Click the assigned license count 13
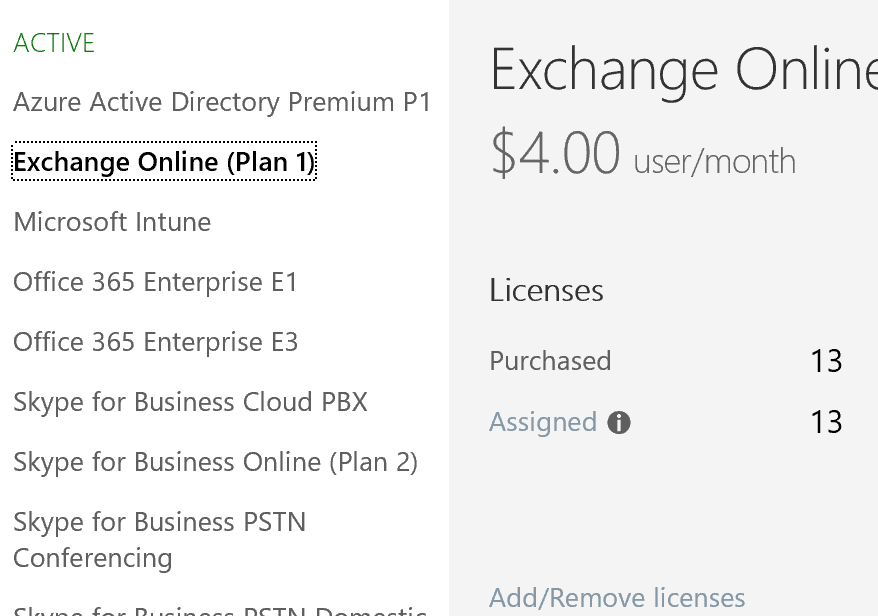This screenshot has width=878, height=616. (x=826, y=422)
